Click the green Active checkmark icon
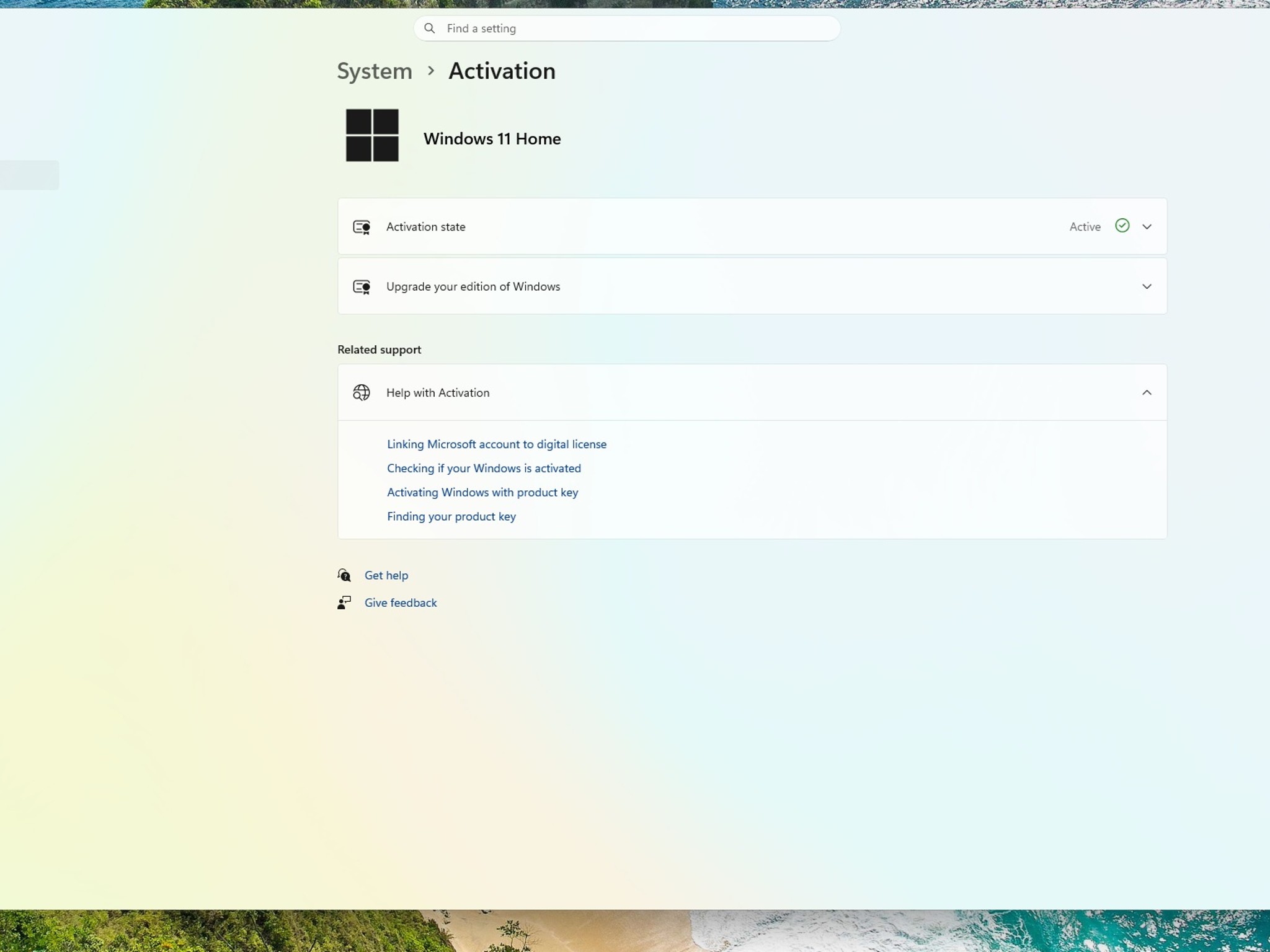The image size is (1270, 952). point(1122,226)
